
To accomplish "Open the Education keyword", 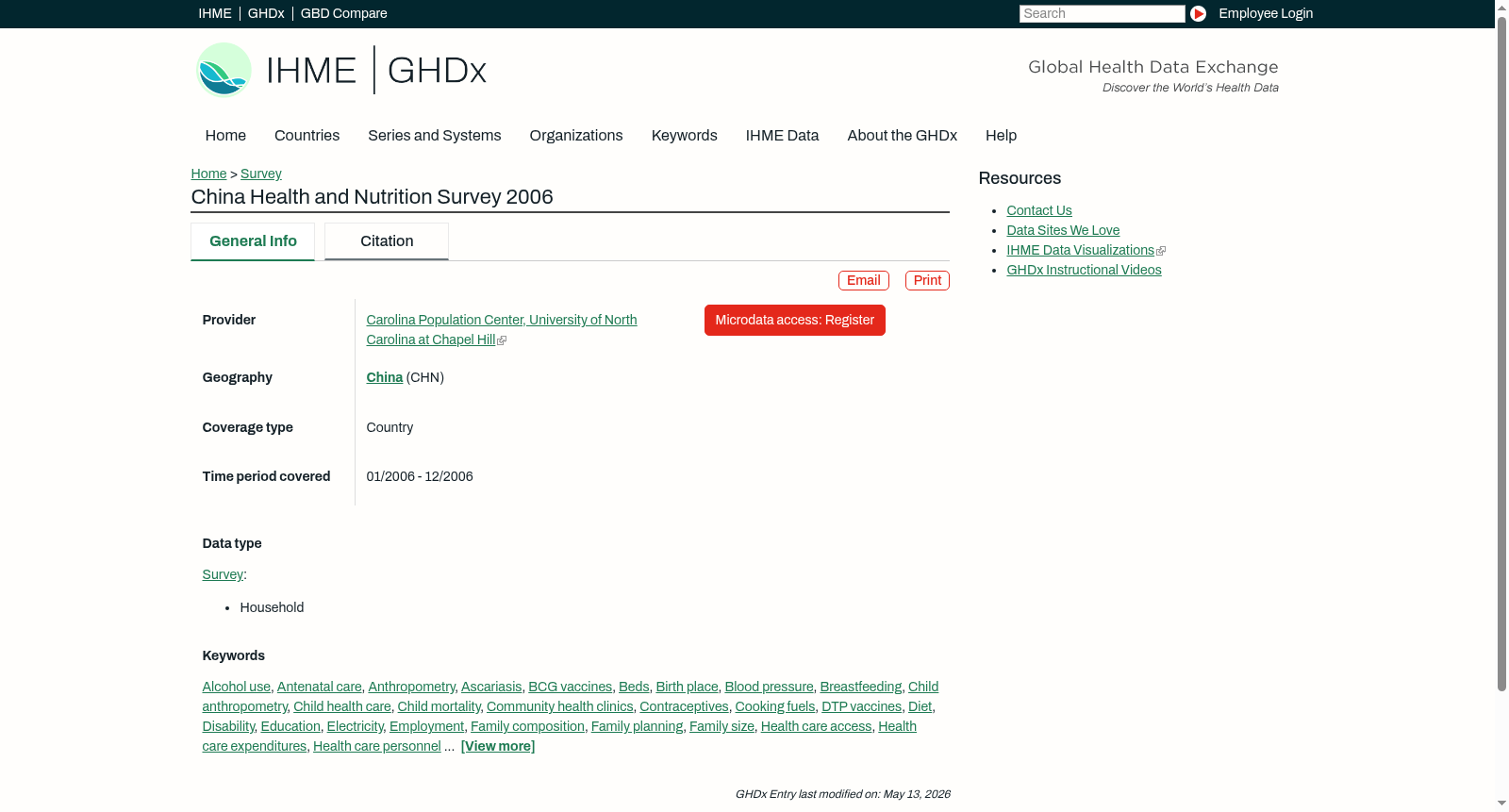I will tap(290, 726).
